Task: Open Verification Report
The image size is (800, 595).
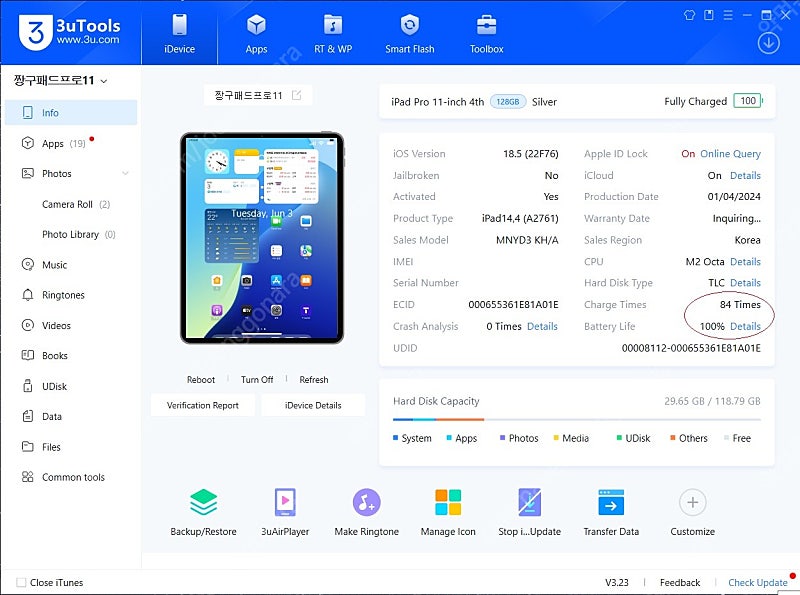Action: click(x=203, y=405)
